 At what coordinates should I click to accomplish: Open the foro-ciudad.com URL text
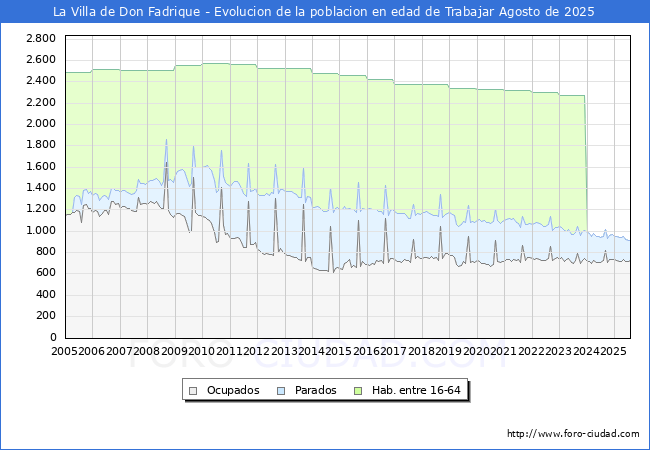[x=573, y=434]
